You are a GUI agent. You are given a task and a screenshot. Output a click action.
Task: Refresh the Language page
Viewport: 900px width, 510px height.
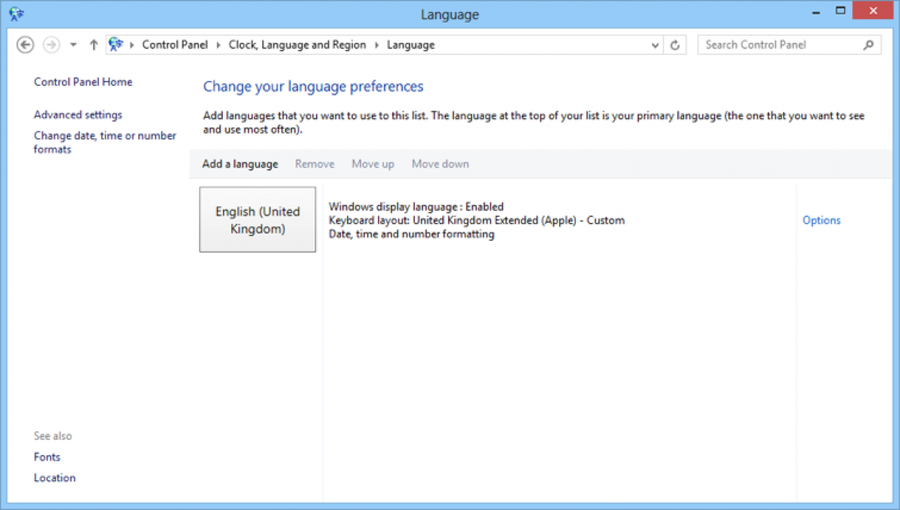pyautogui.click(x=675, y=45)
